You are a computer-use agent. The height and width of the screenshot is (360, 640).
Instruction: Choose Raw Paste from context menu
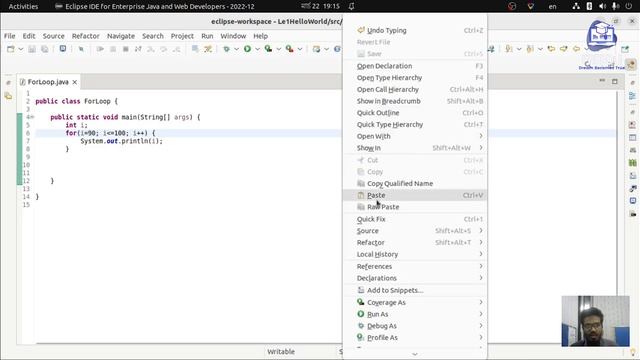tap(415, 207)
